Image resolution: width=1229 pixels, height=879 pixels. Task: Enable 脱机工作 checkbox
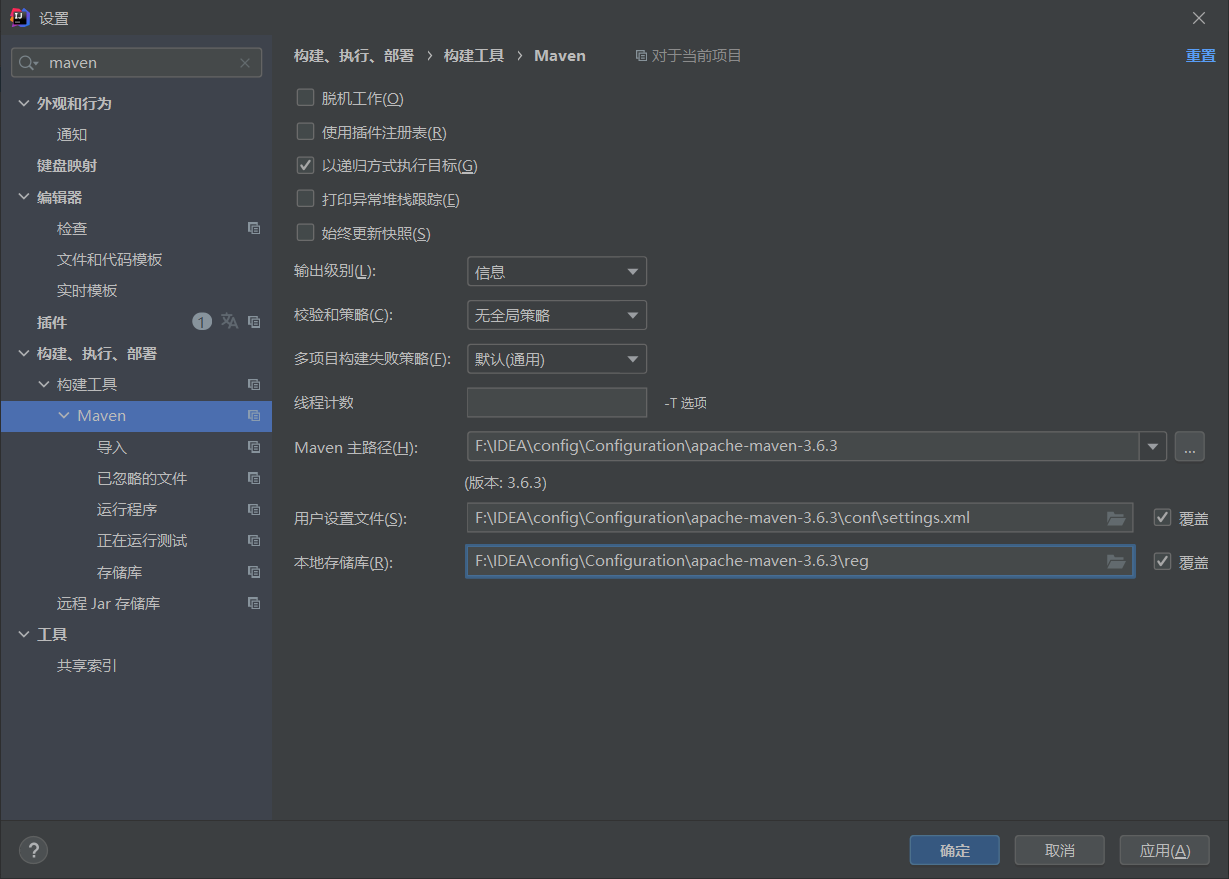(306, 98)
